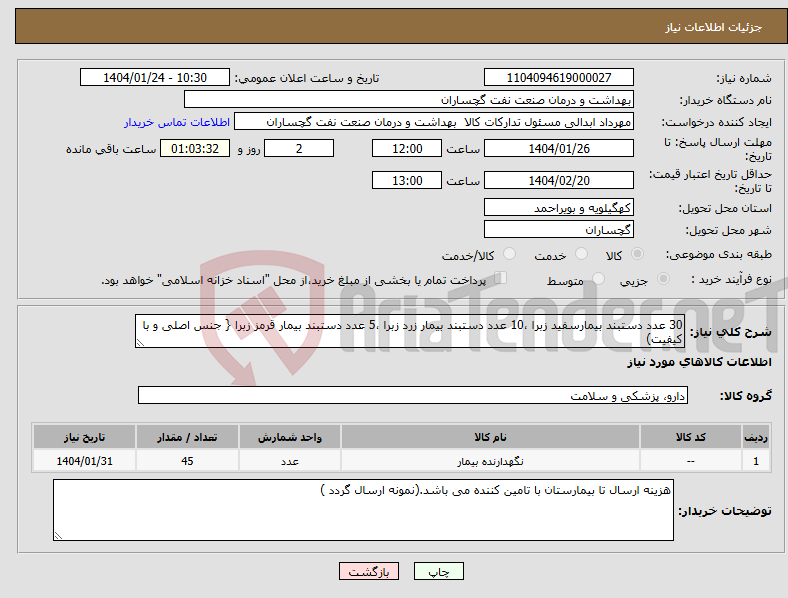Click the validity time field 13:00
This screenshot has height=598, width=788.
click(x=407, y=180)
